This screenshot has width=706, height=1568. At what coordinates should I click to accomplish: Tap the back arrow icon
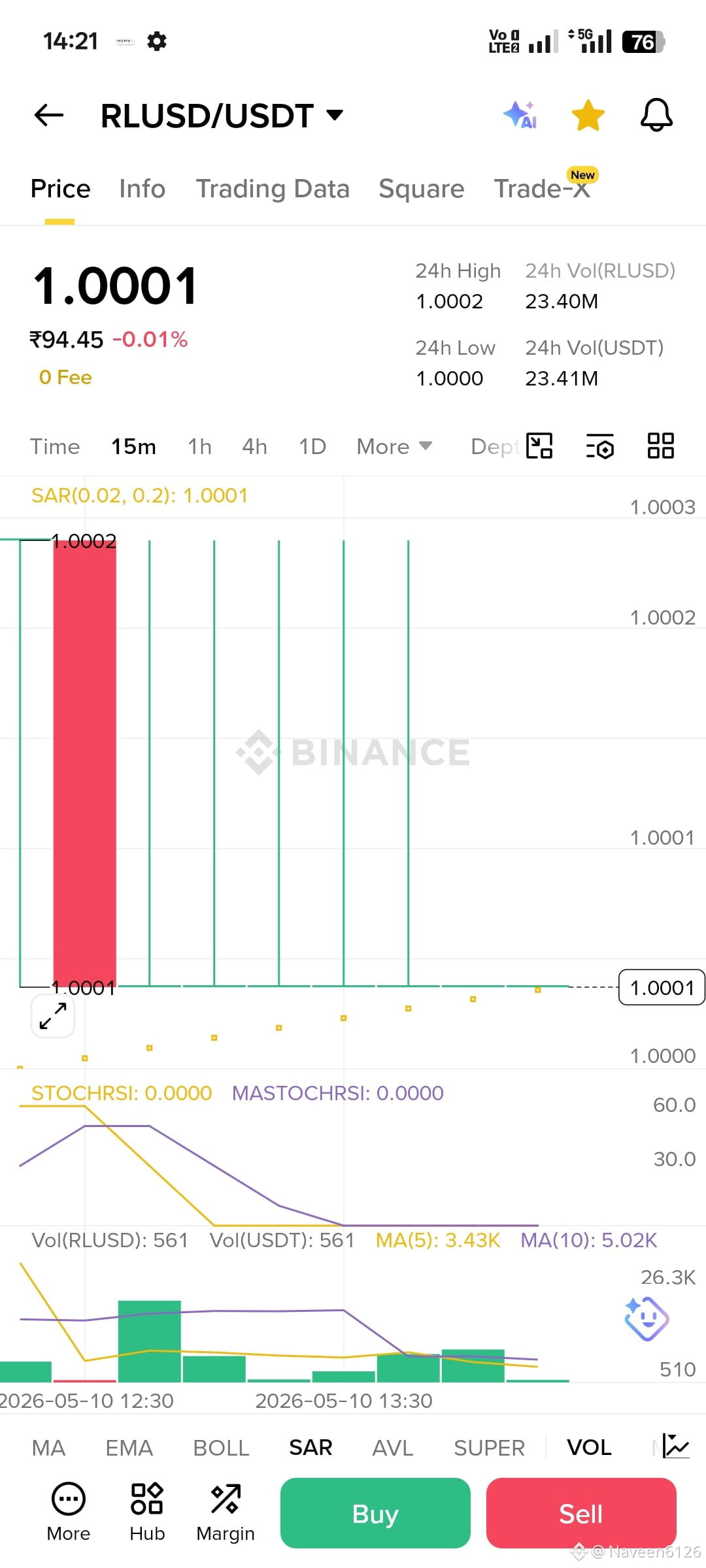[x=49, y=116]
